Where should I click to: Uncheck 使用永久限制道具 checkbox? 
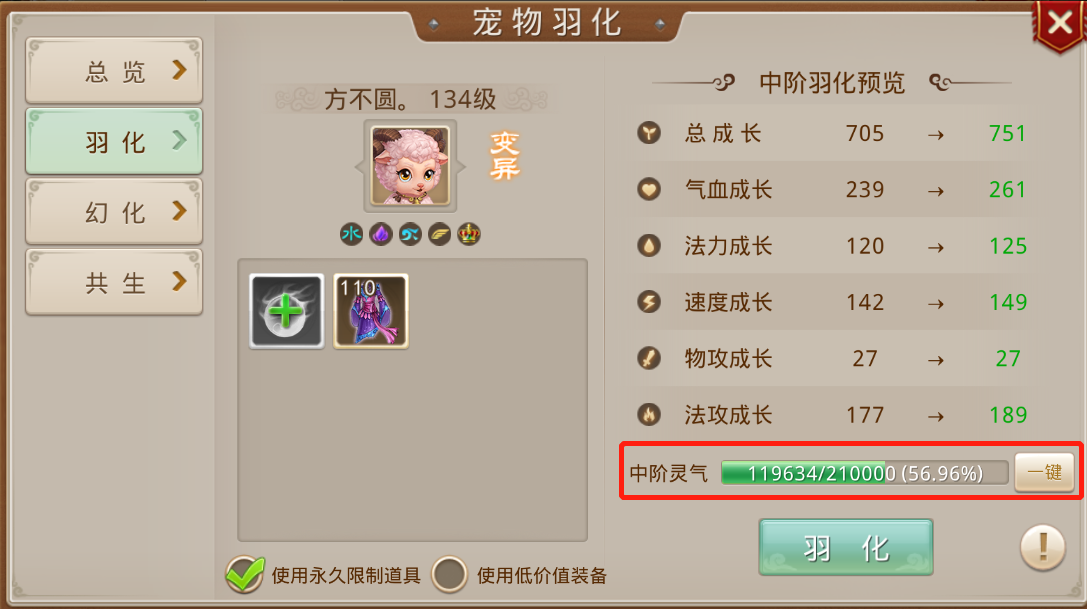coord(245,574)
